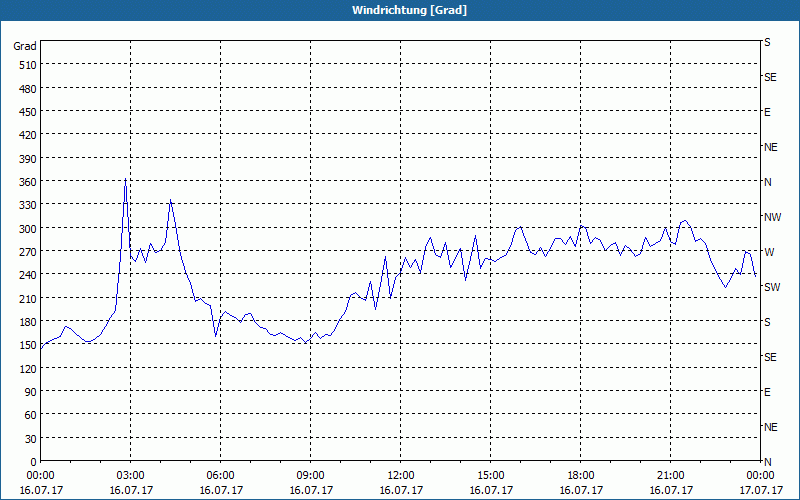
Task: Select the W compass direction label
Action: click(769, 252)
